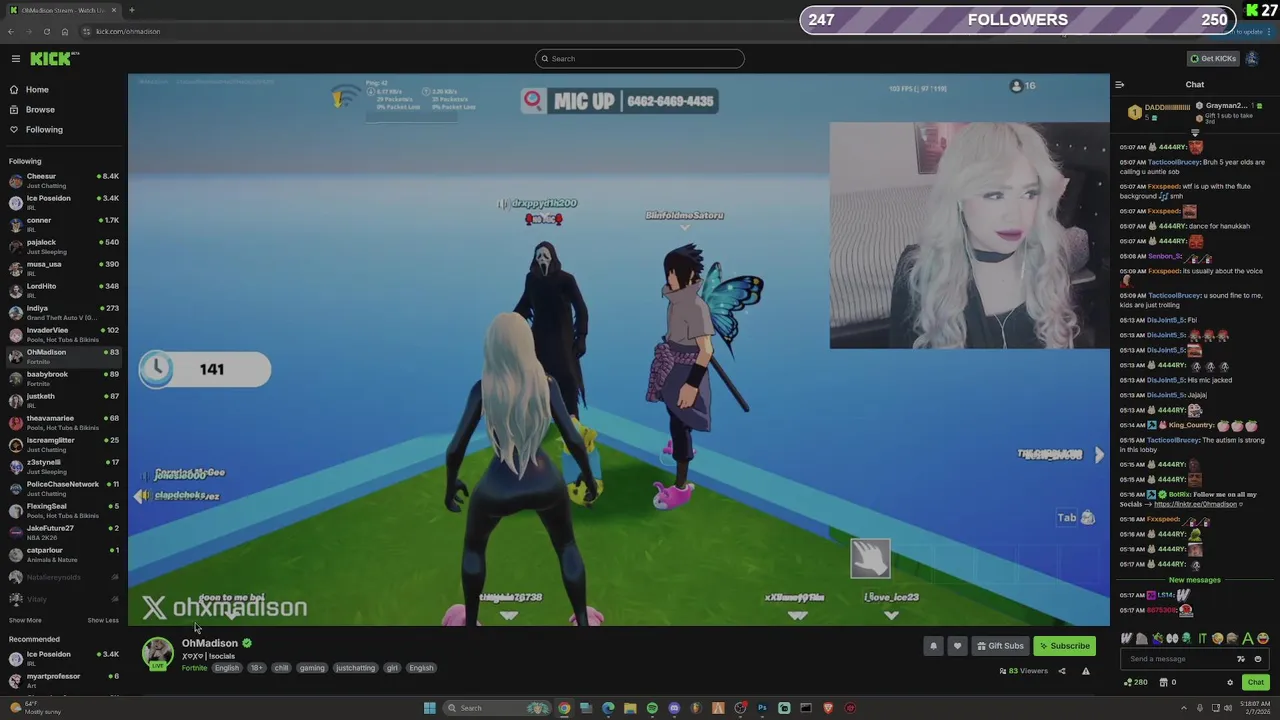Image resolution: width=1280 pixels, height=720 pixels.
Task: Open myartprofessor recommended channel
Action: (x=63, y=681)
